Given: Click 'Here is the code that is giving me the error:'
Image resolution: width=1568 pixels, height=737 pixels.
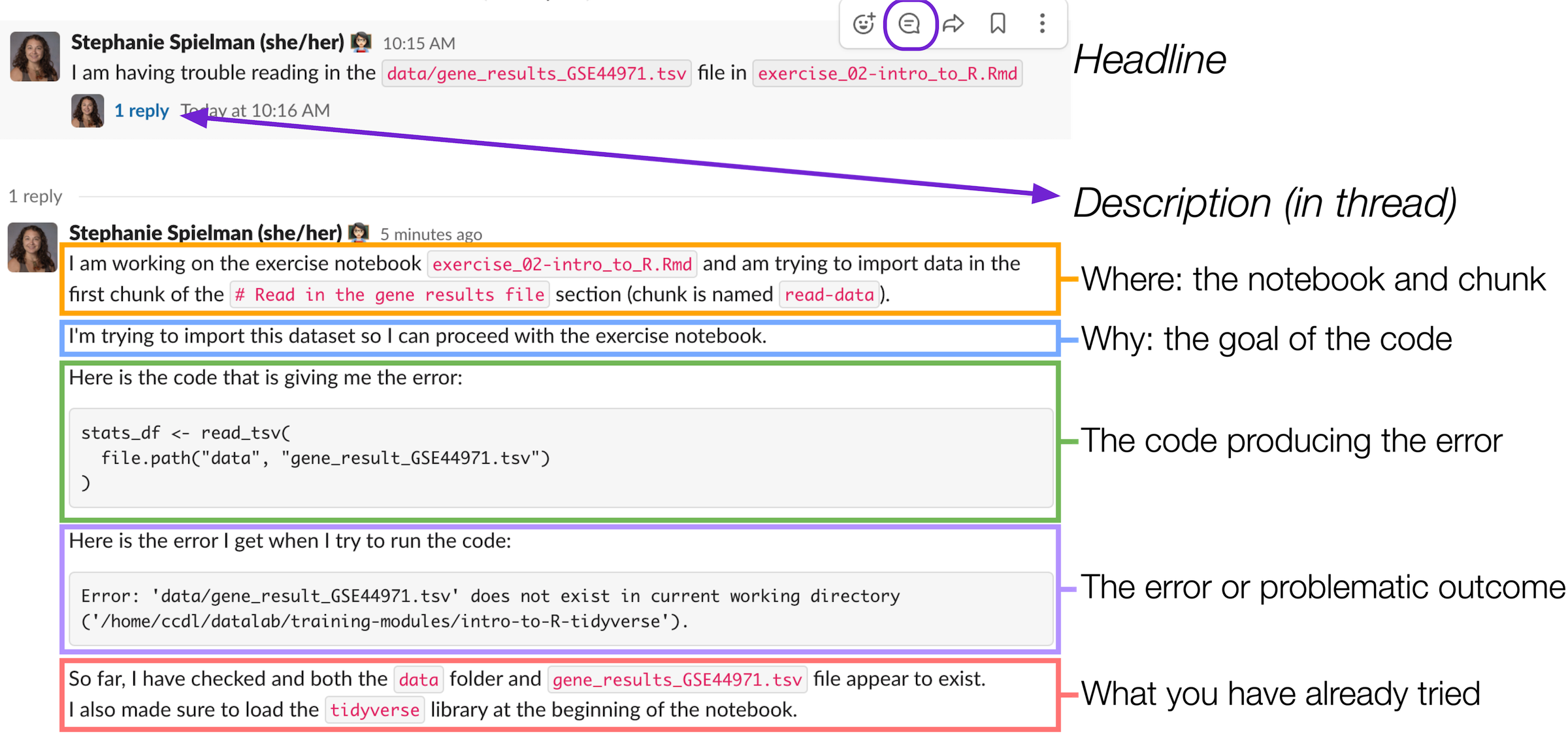Looking at the screenshot, I should 265,378.
